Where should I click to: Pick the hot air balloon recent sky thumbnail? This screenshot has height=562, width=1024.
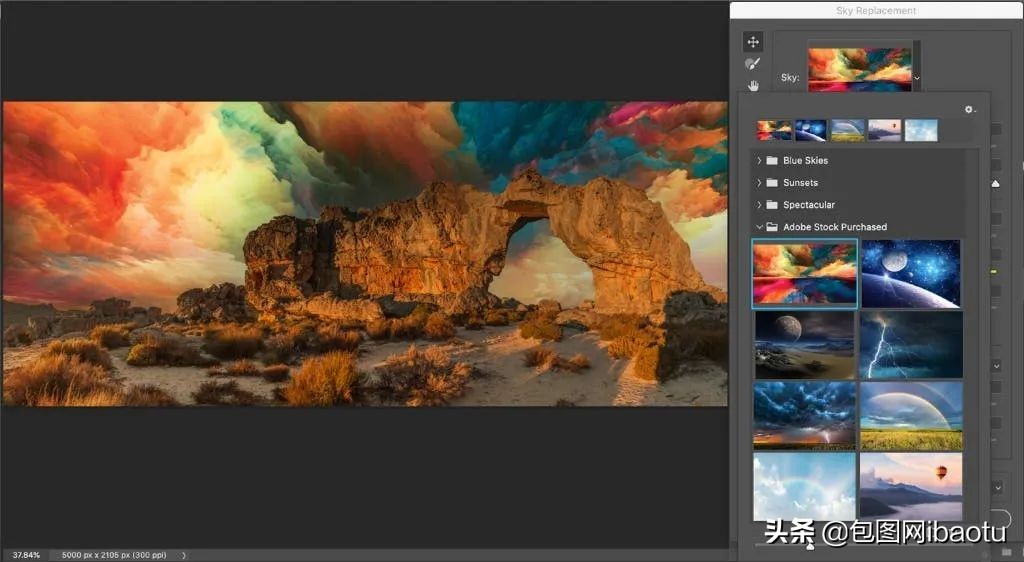point(884,131)
